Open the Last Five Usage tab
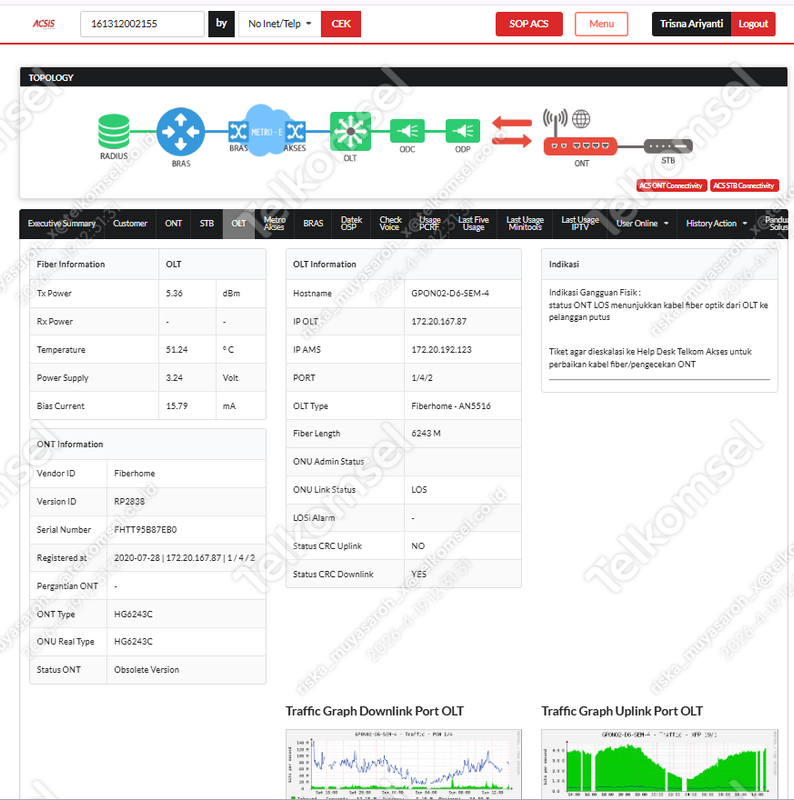 click(x=474, y=223)
